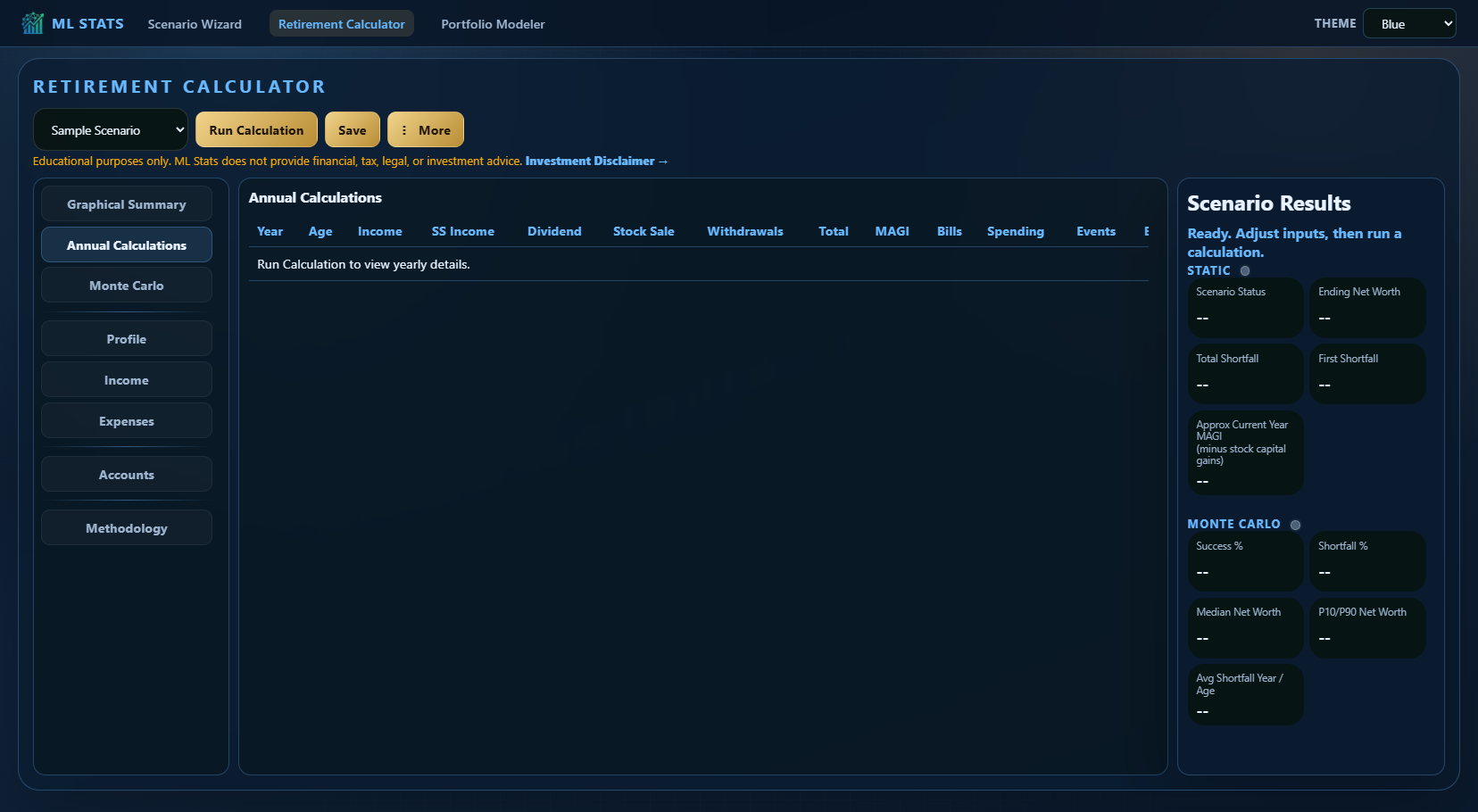The width and height of the screenshot is (1478, 812).
Task: Open the More options menu
Action: tap(426, 130)
